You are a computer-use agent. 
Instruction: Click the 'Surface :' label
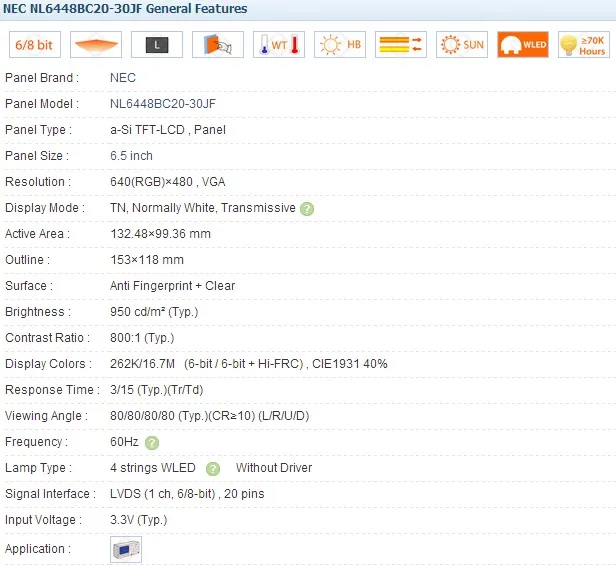[x=29, y=286]
